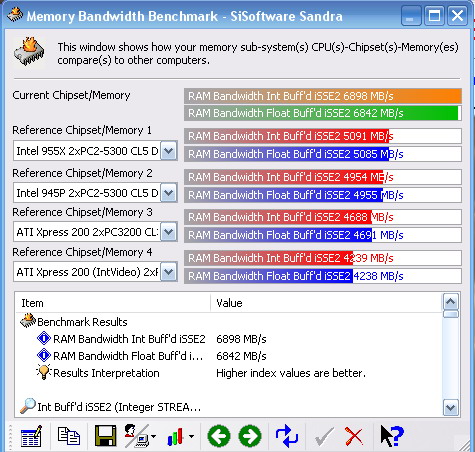Open the Intel 945P reference chipset dropdown
This screenshot has height=452, width=475.
tap(168, 193)
